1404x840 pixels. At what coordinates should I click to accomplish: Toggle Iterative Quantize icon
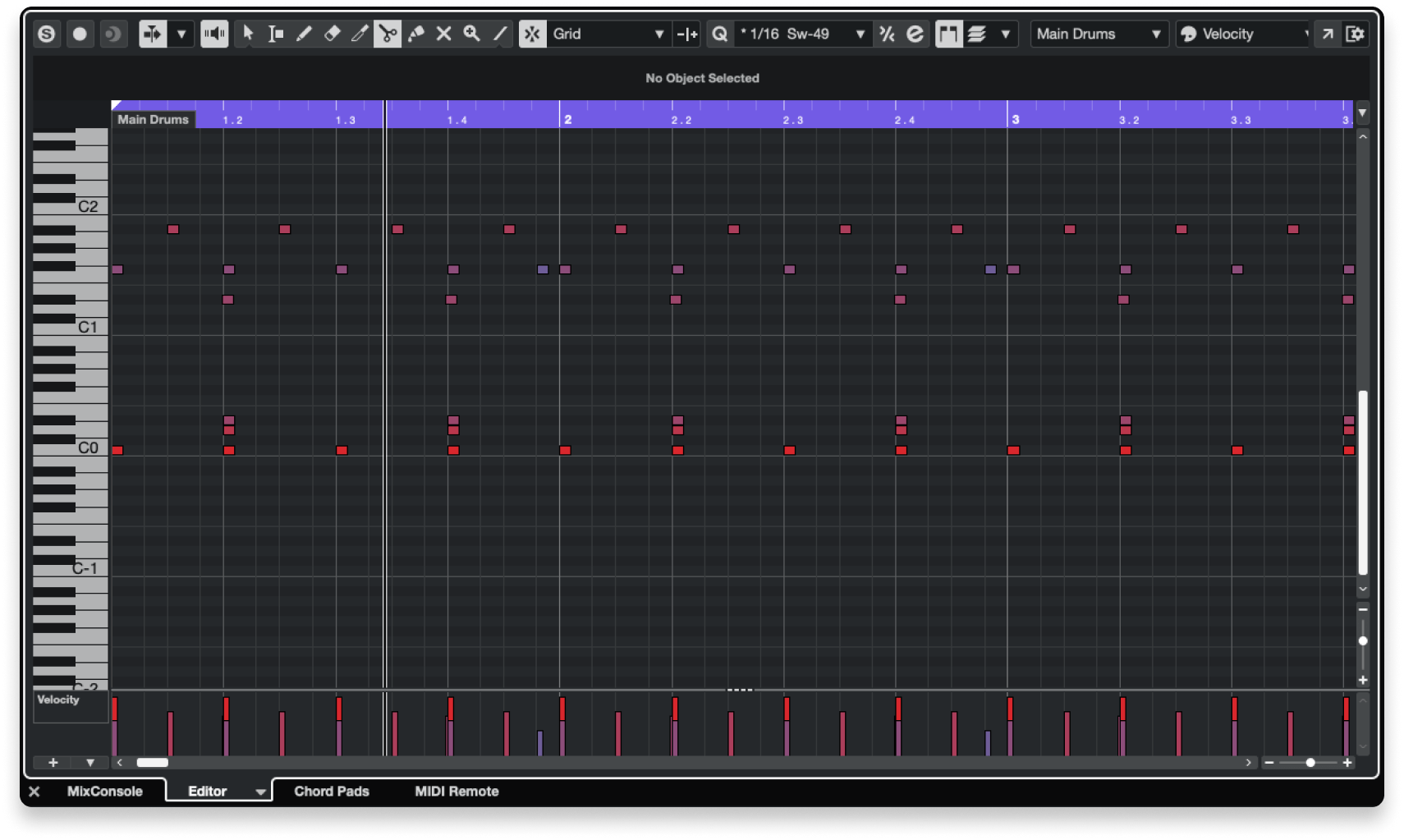tap(887, 34)
